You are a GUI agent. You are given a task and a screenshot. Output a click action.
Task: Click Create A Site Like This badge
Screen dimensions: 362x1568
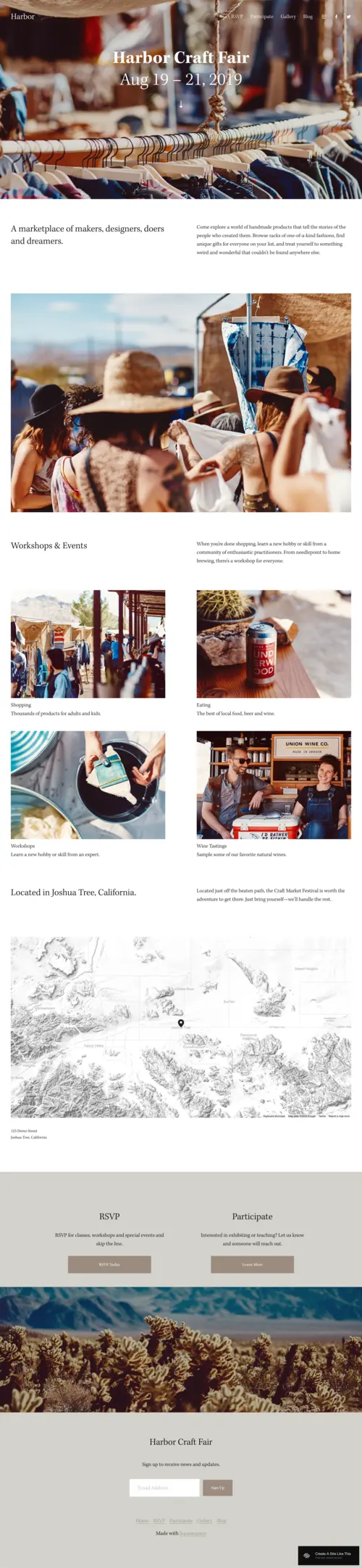click(x=330, y=1555)
